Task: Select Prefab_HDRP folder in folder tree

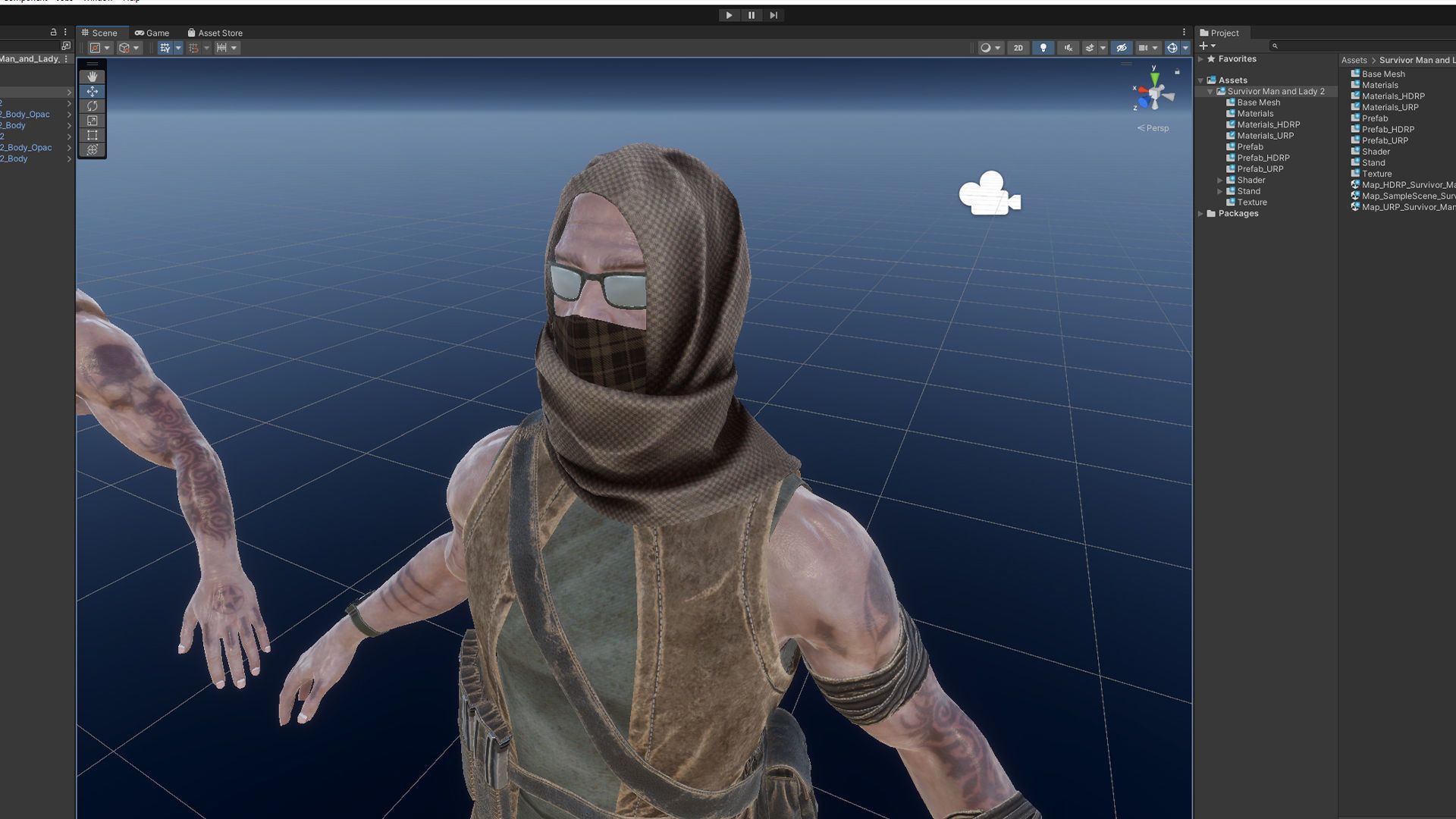Action: [x=1257, y=158]
